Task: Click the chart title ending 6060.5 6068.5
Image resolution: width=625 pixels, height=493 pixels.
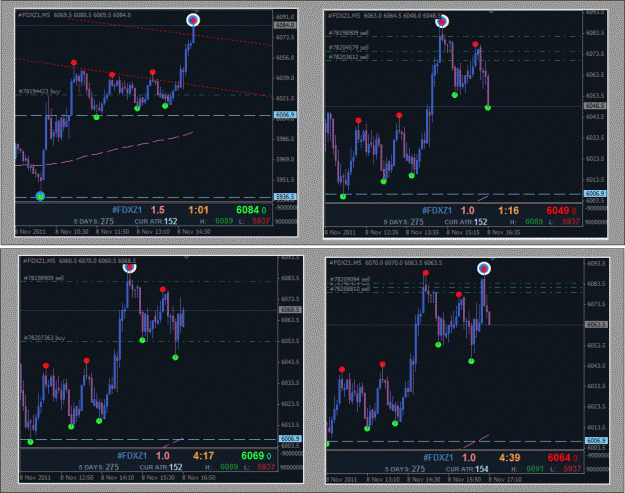Action: pos(80,261)
